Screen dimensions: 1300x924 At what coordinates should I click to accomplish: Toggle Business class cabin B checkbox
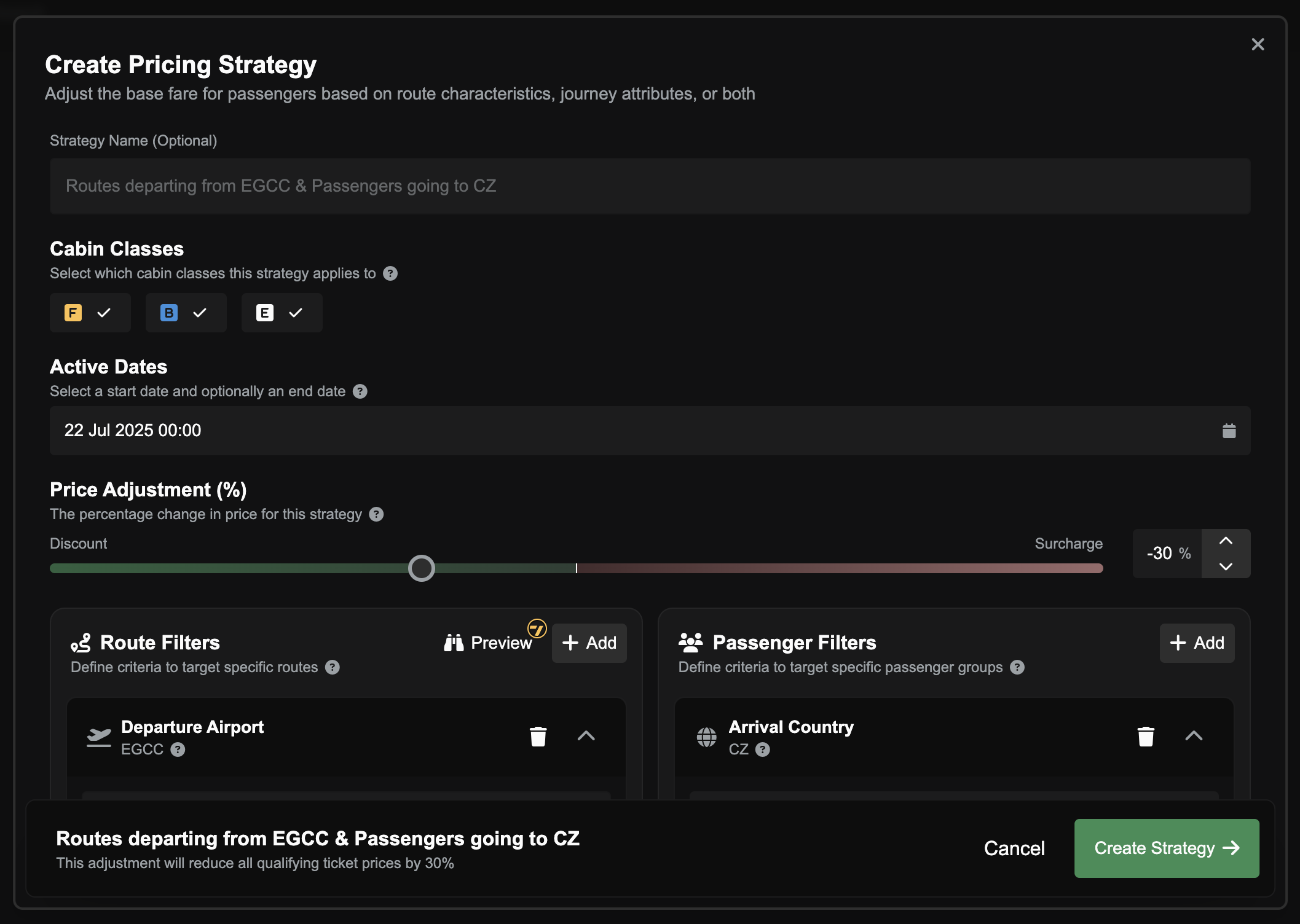pos(186,313)
